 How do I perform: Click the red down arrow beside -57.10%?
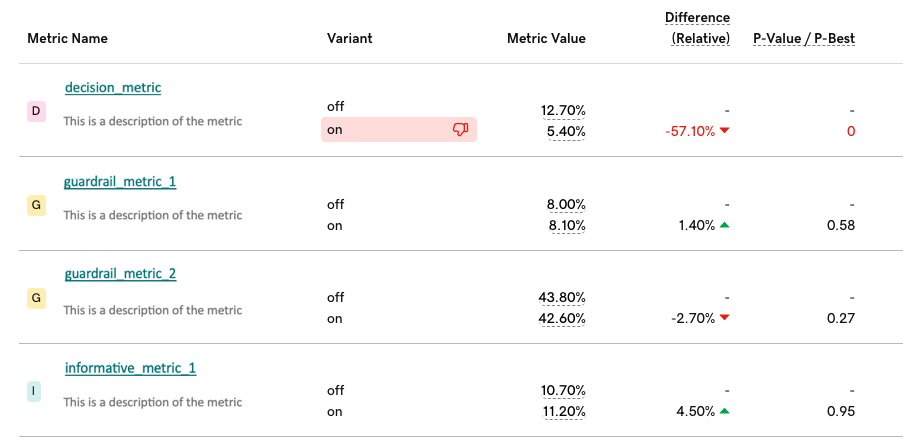[x=724, y=131]
